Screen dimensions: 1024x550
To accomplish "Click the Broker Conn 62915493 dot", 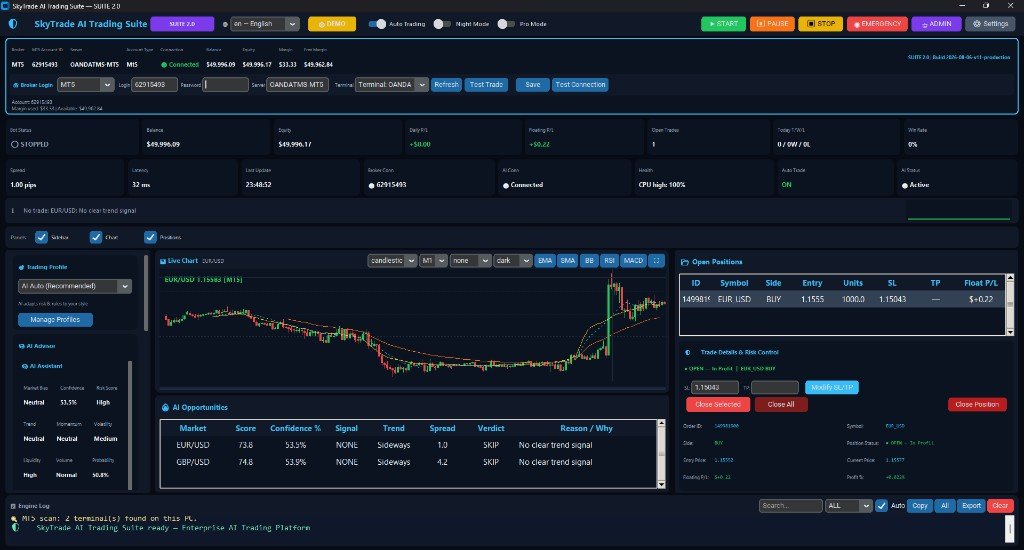I will 372,186.
